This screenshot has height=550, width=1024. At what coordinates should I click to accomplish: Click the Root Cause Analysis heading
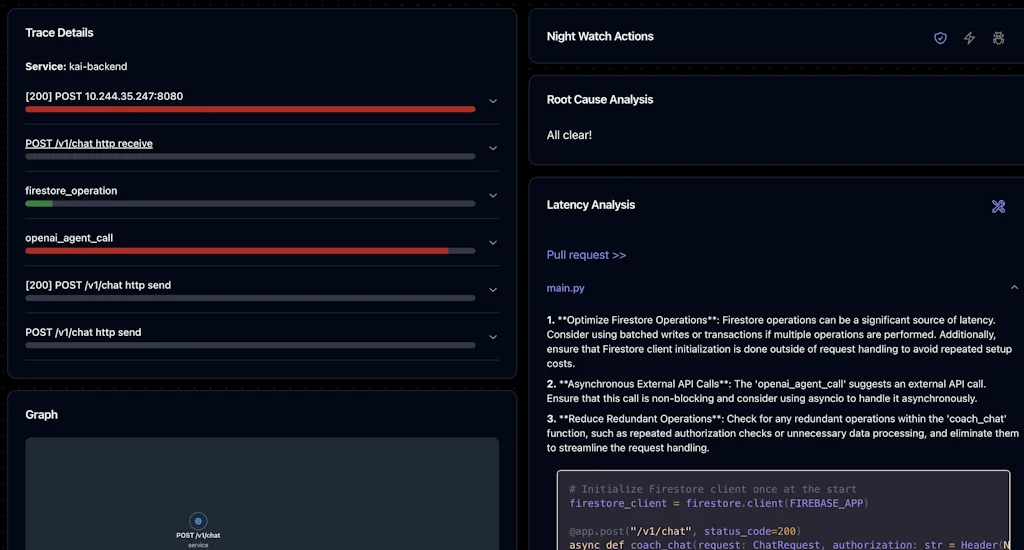pos(600,99)
